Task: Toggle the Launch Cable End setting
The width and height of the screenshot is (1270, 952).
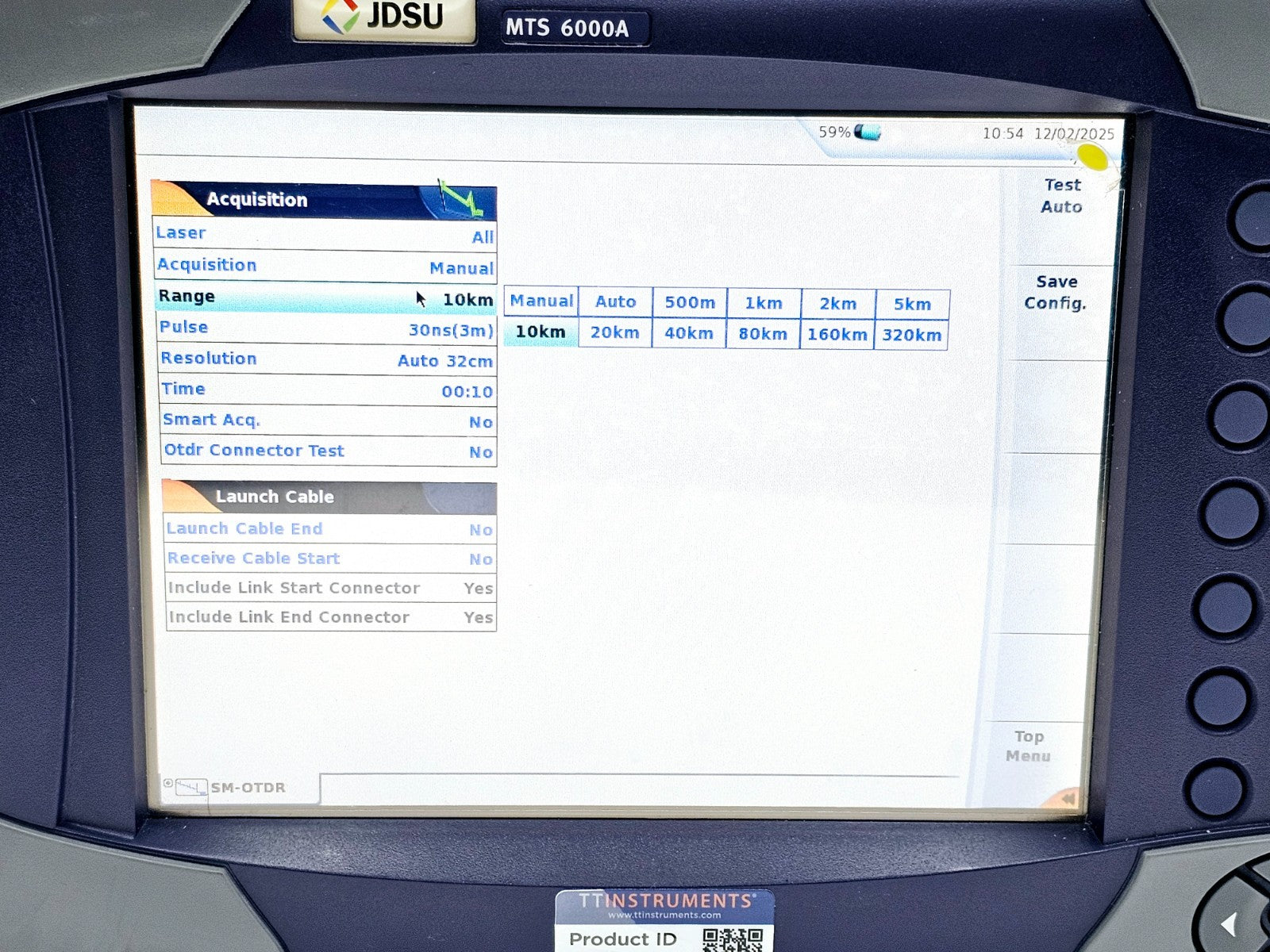Action: pos(329,529)
